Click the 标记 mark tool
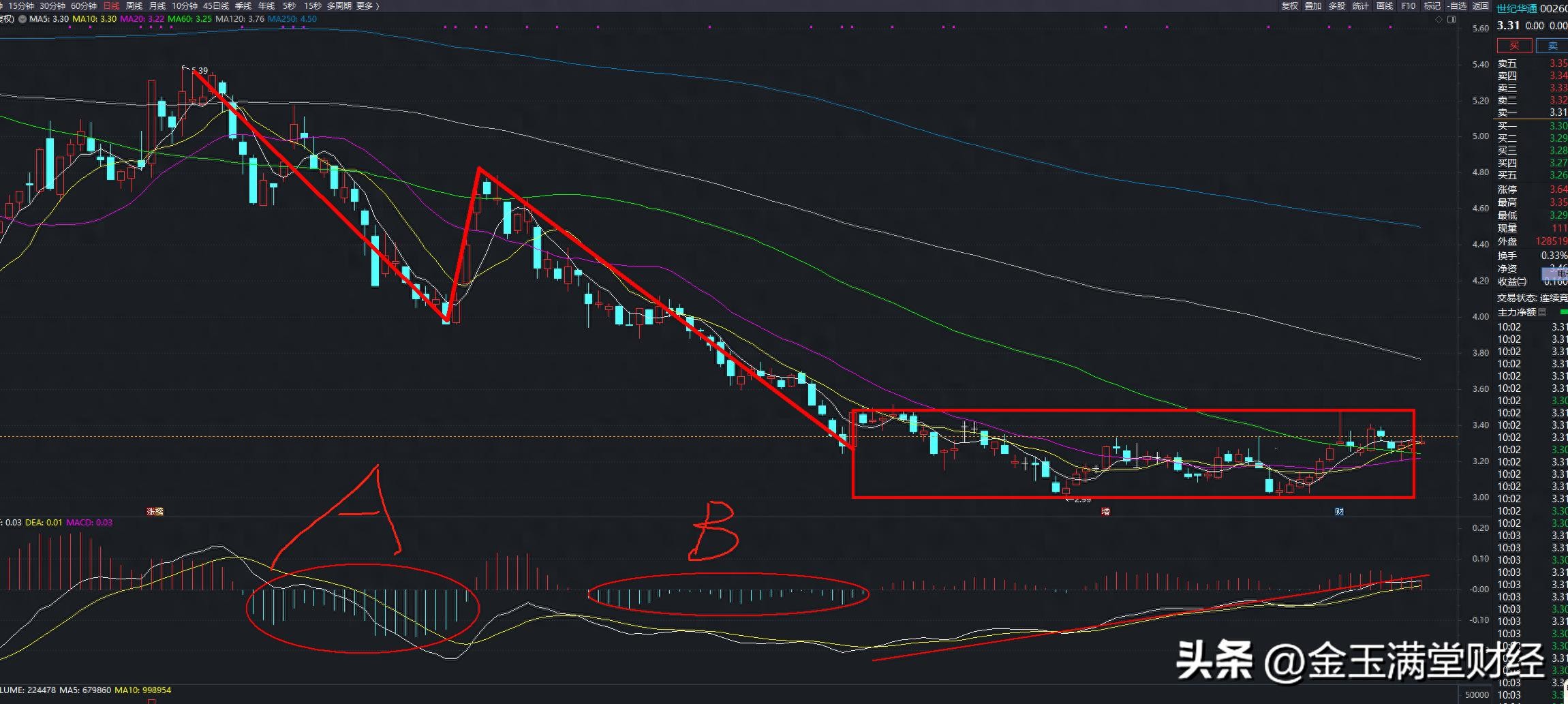This screenshot has width=1568, height=704. (x=1432, y=6)
